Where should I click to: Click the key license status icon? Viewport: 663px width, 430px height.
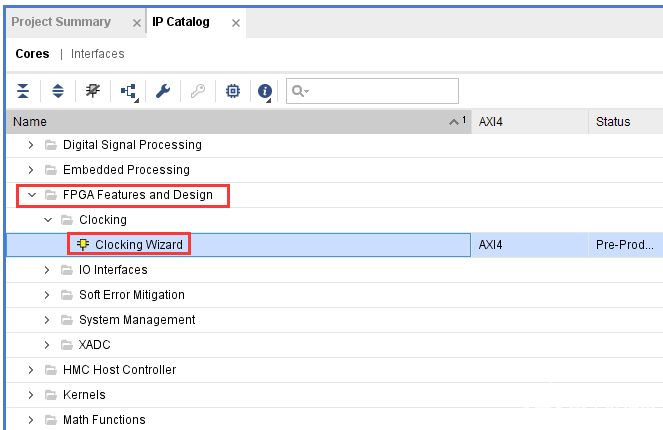pyautogui.click(x=197, y=91)
